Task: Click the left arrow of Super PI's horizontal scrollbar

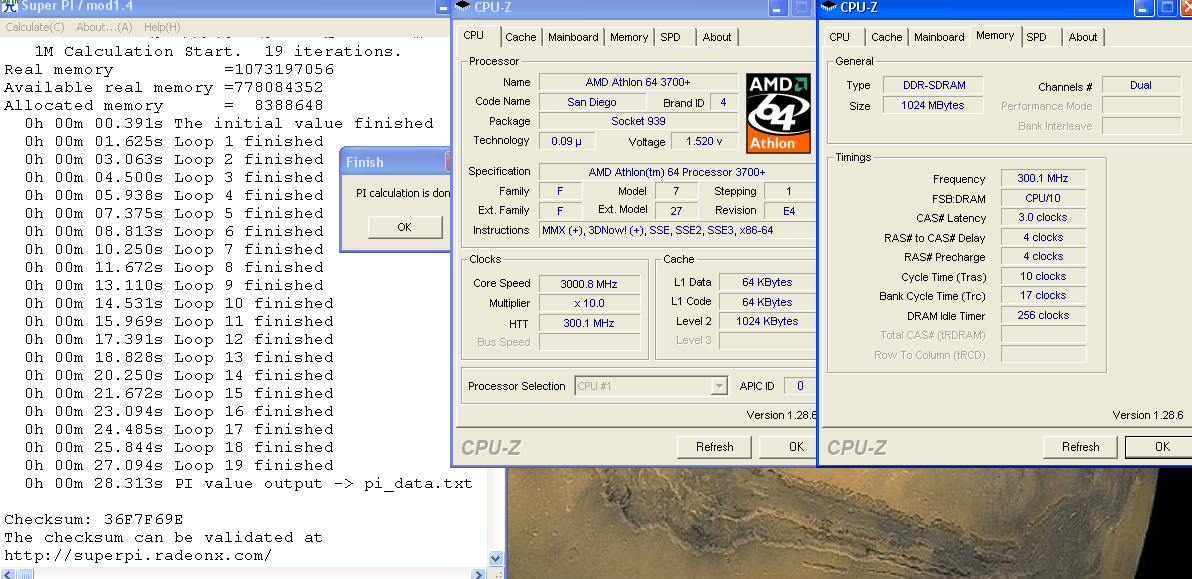Action: click(x=7, y=573)
